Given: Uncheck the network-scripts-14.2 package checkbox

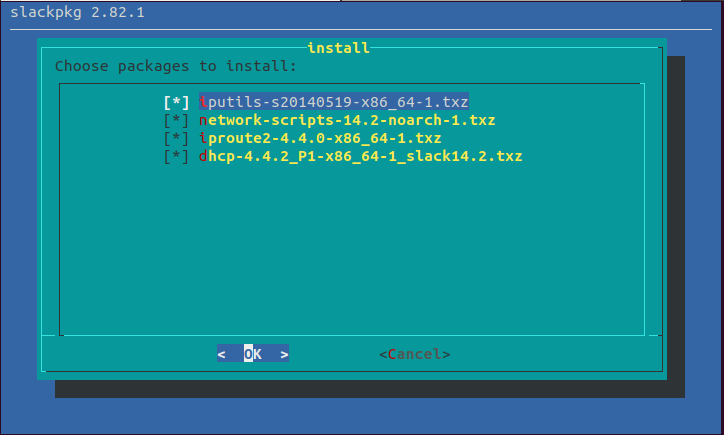Looking at the screenshot, I should (176, 120).
